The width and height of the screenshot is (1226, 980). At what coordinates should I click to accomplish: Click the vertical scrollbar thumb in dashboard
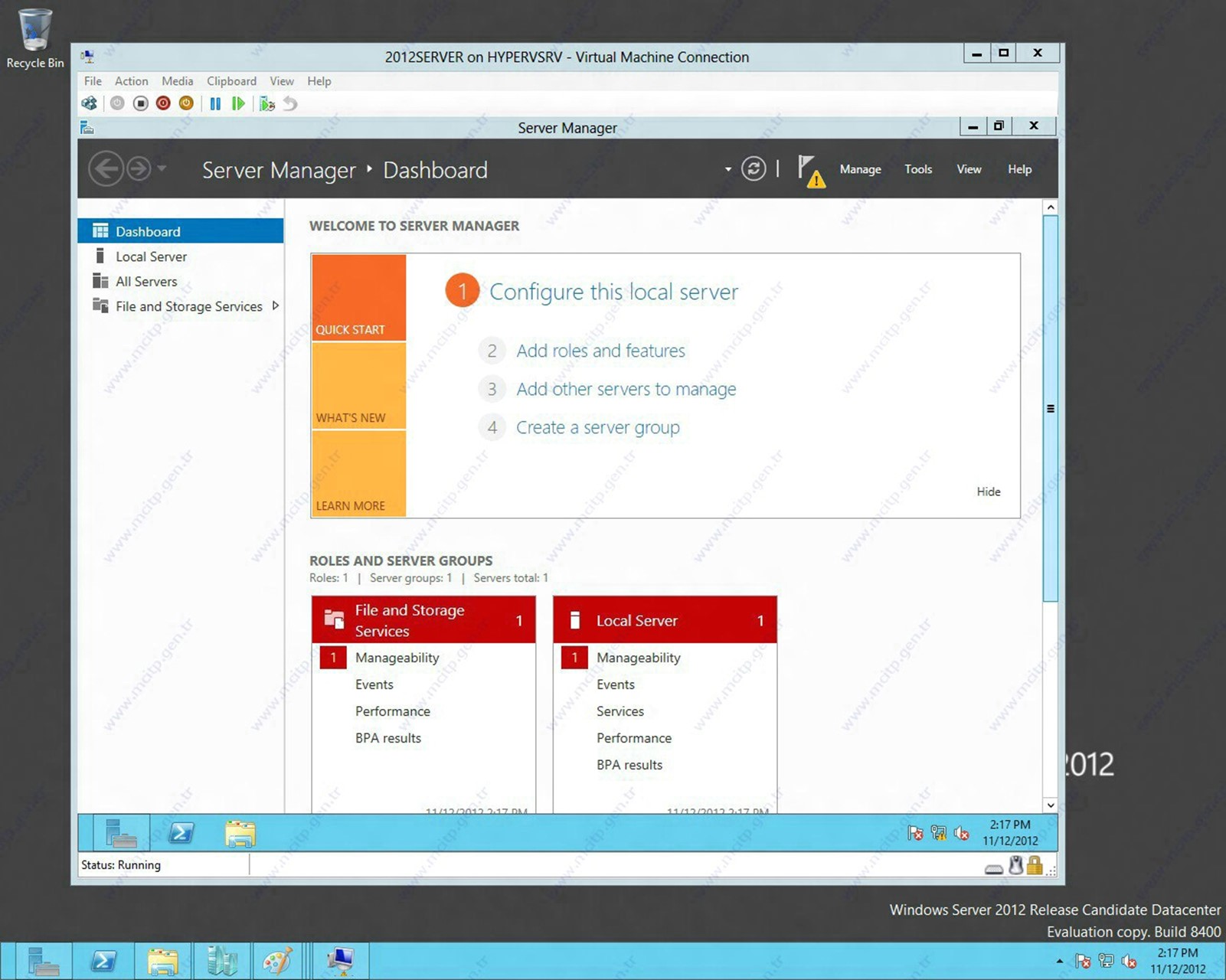1051,408
